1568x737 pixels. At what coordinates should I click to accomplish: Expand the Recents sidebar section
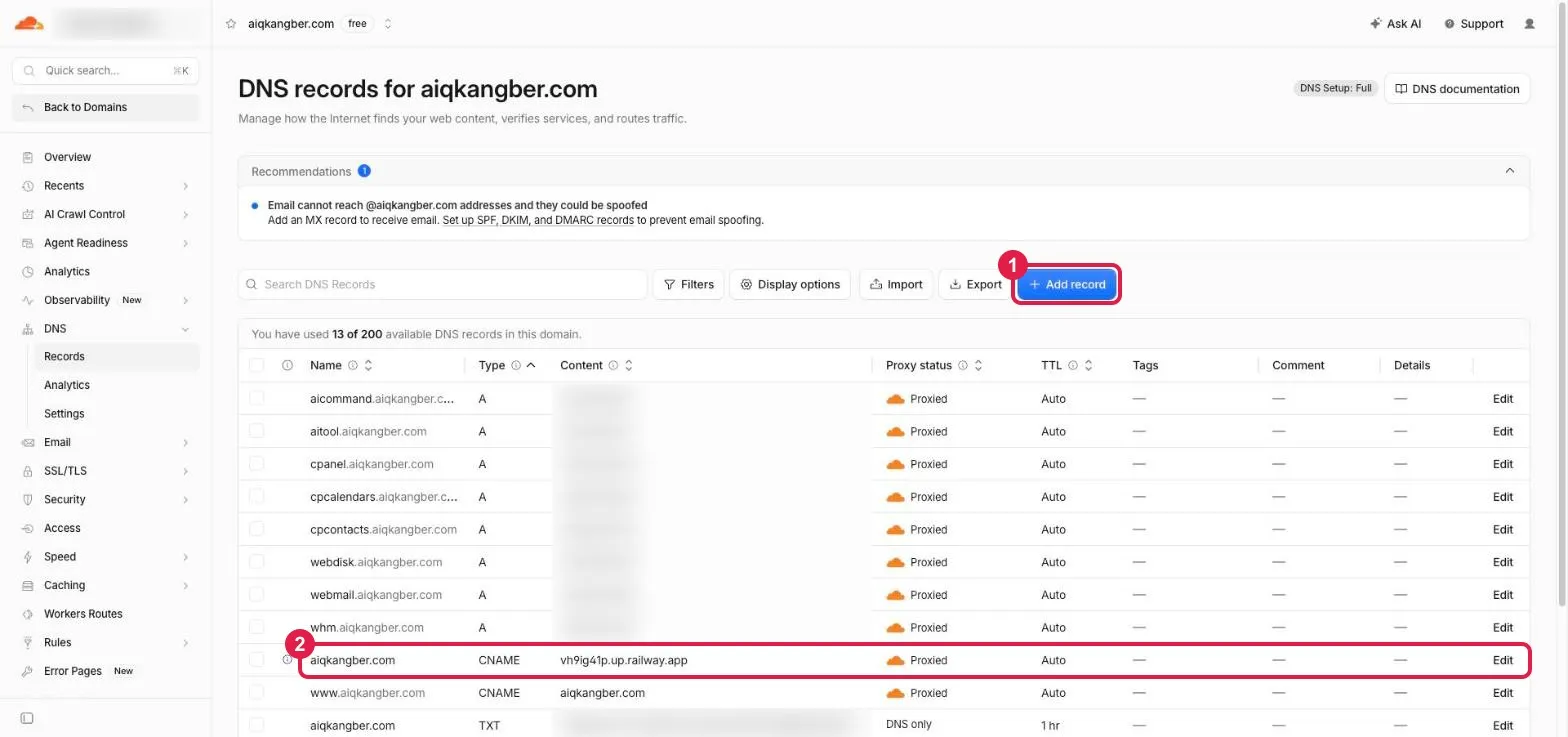(186, 186)
